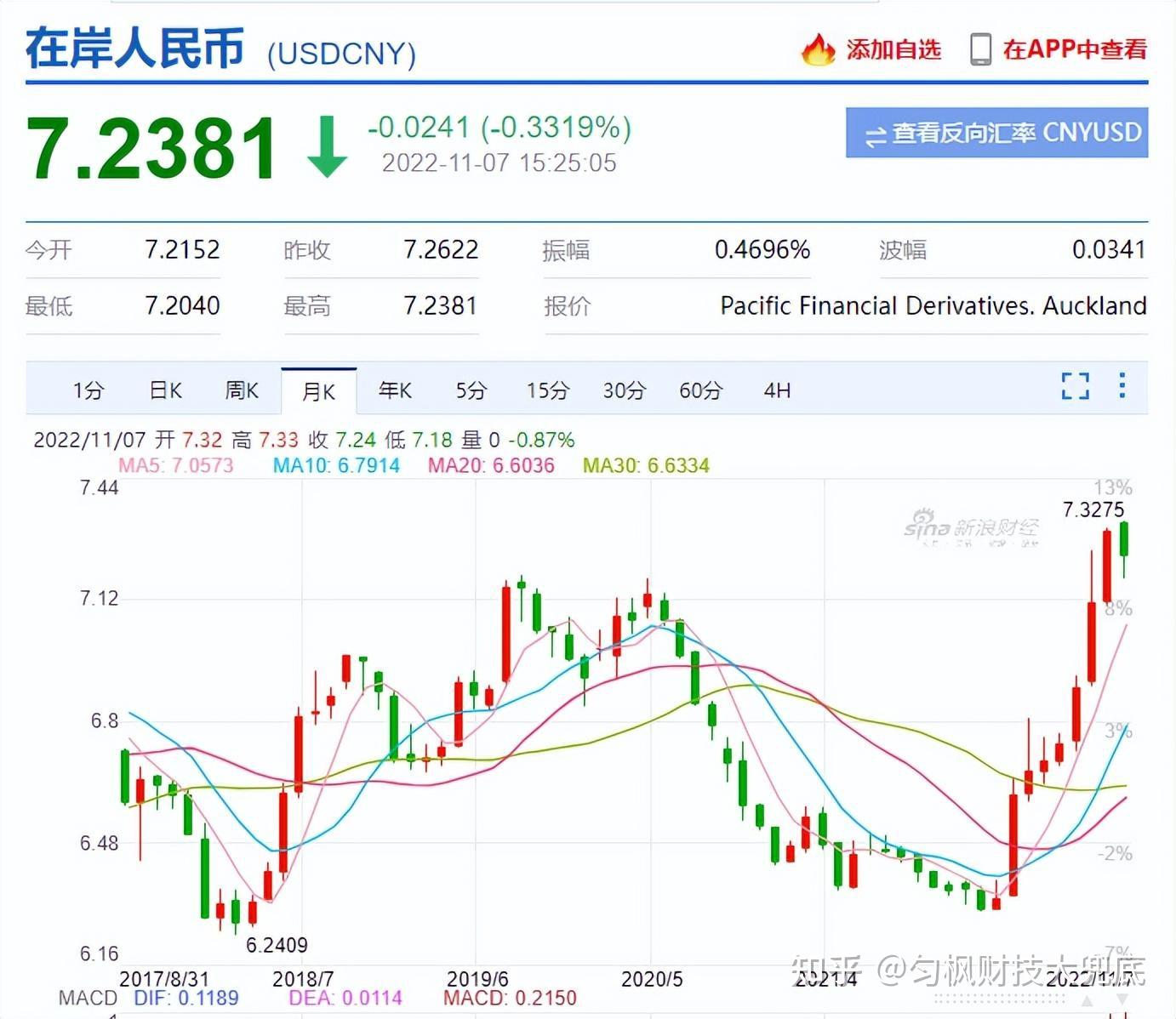Click the swap arrows icon on CNYUSD button

876,136
